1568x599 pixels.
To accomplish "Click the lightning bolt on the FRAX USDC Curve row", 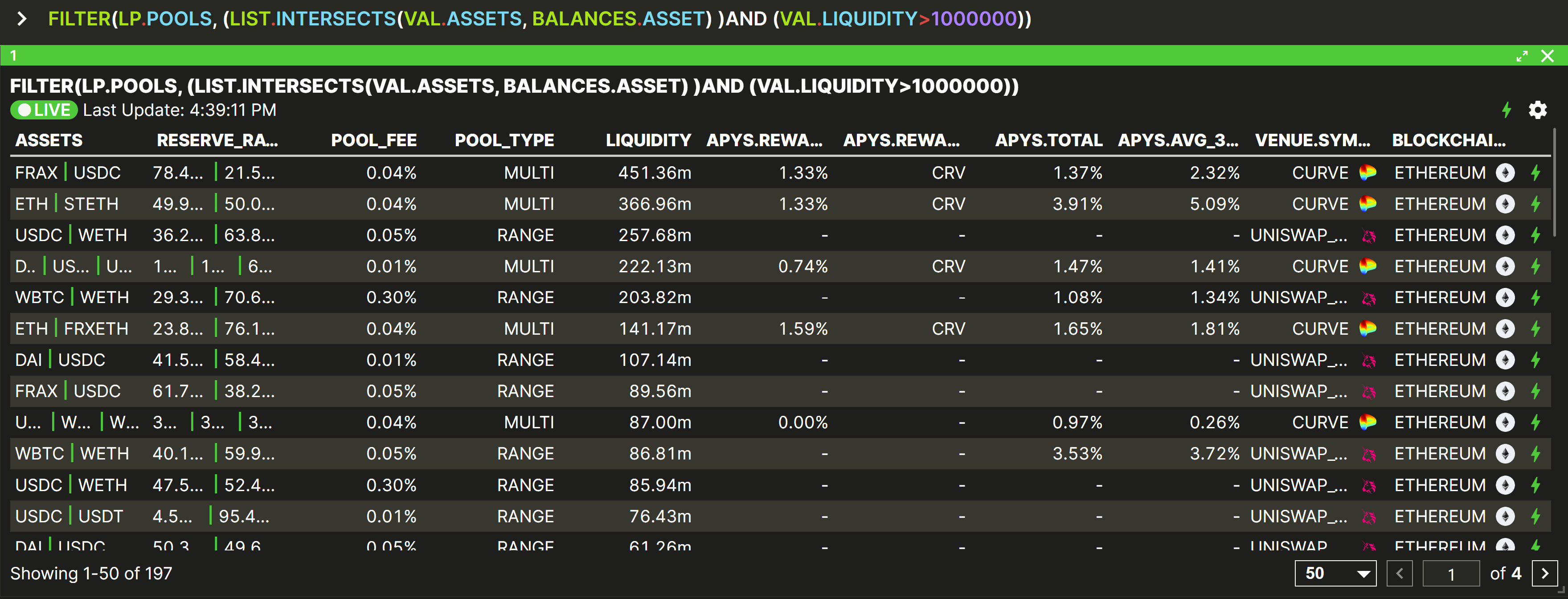I will [1536, 173].
